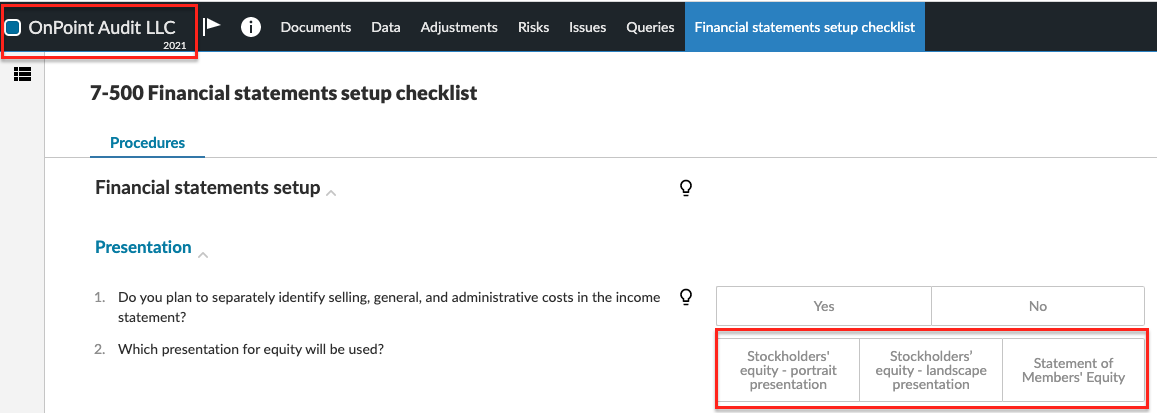Choose Stockholders' equity - portrait presentation
Screen dimensions: 1157x413
788,370
